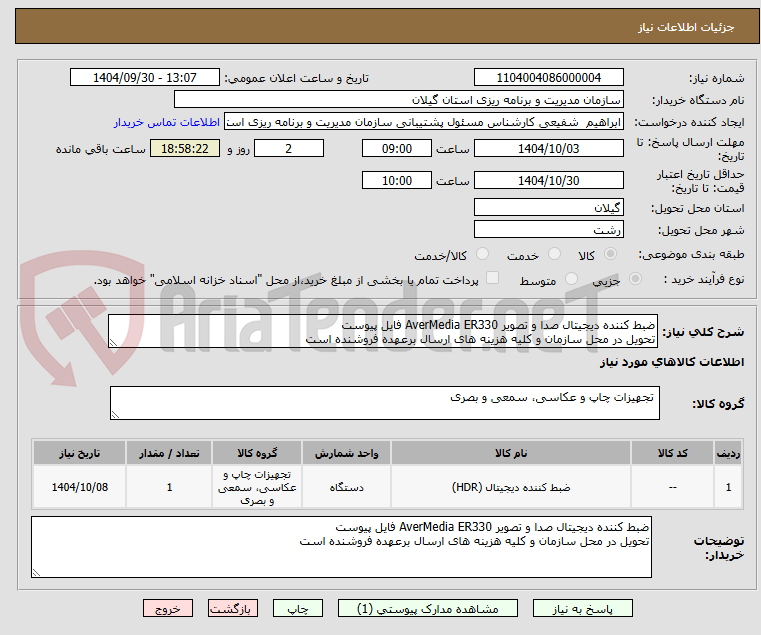Select the جزیی purchase type radio

pyautogui.click(x=635, y=279)
